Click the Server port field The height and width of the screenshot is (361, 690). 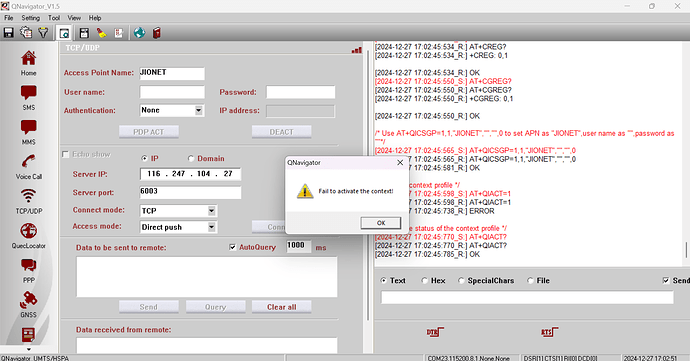coord(191,192)
